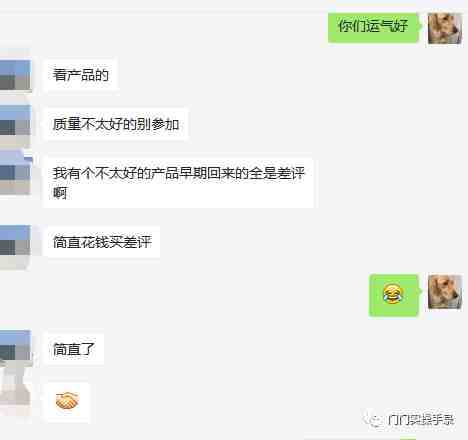The image size is (468, 440).
Task: Click the 门门实操手录 watermark text
Action: coord(421,420)
